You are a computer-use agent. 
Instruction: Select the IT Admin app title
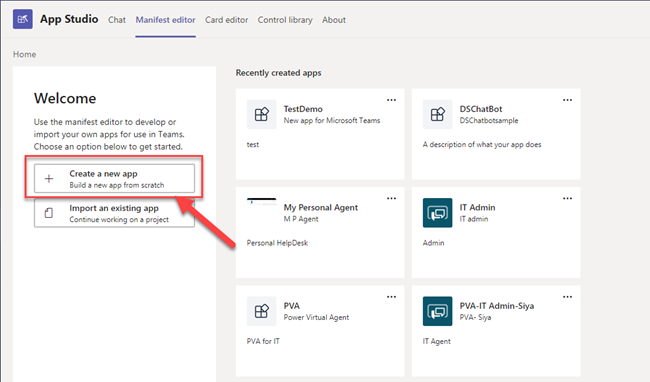(477, 208)
